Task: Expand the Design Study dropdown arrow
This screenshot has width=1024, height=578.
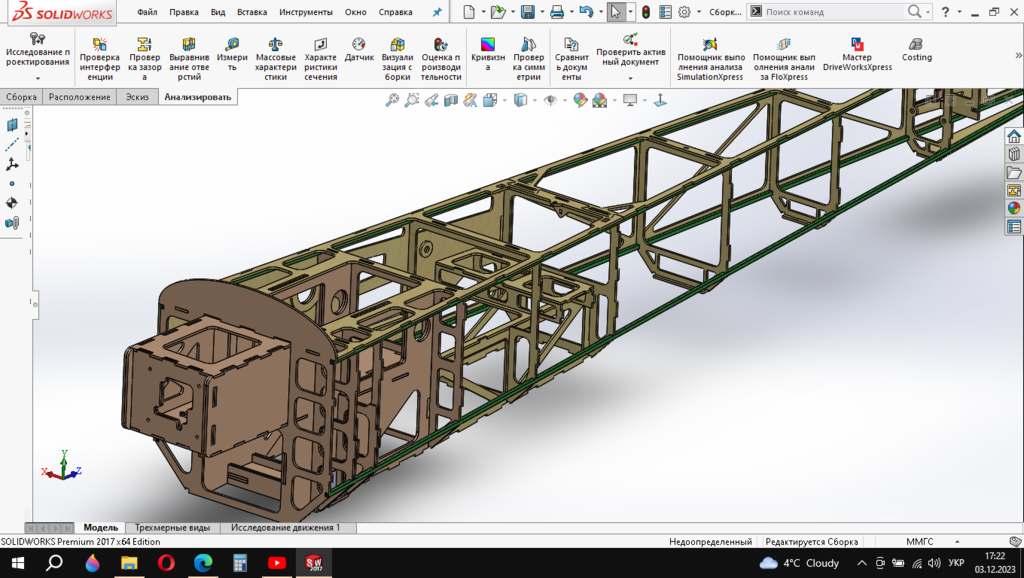Action: [38, 78]
